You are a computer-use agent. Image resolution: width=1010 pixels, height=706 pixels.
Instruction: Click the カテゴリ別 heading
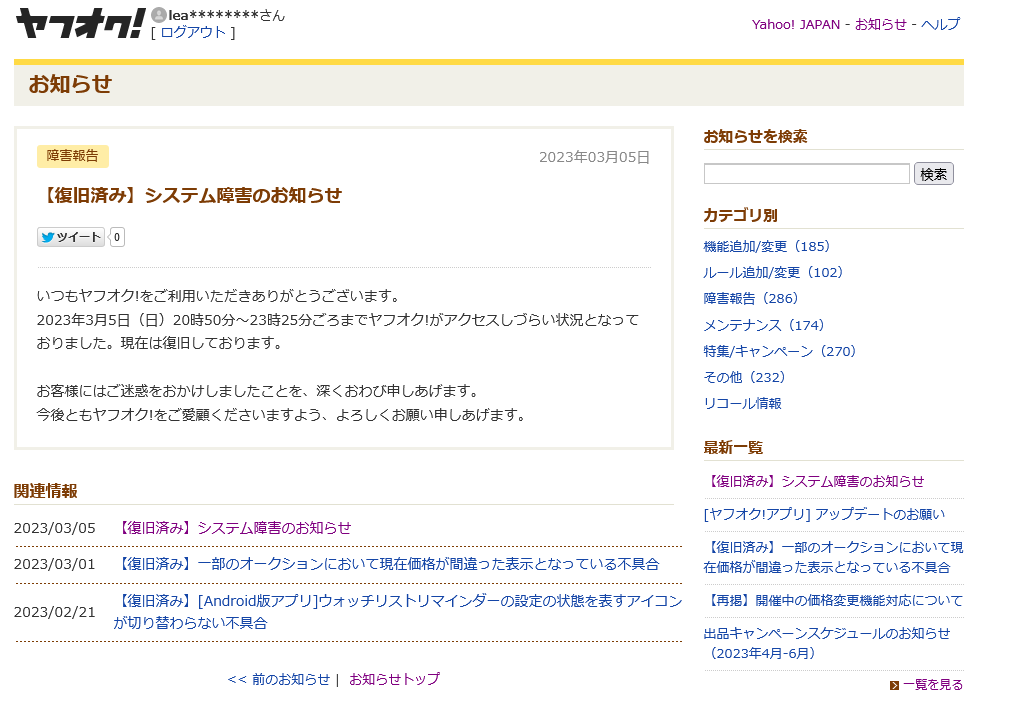click(740, 215)
